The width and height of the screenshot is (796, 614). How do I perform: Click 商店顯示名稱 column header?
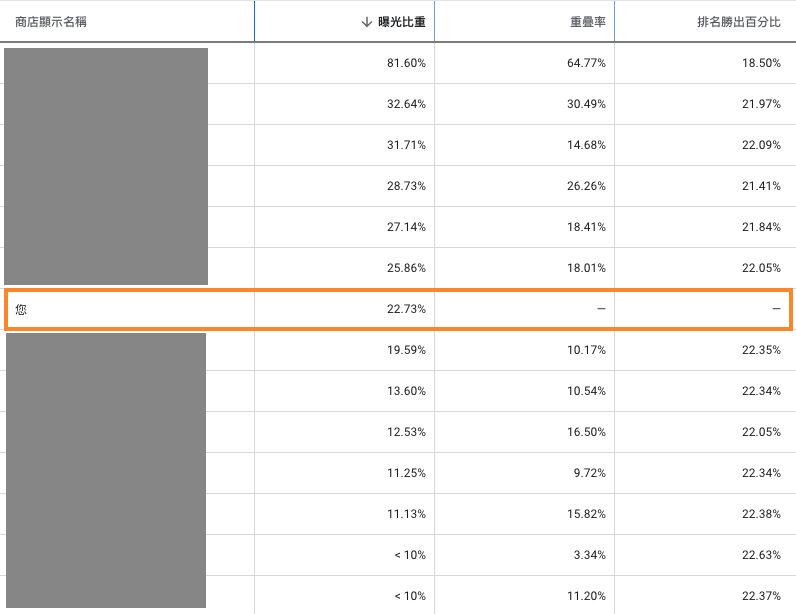pyautogui.click(x=51, y=22)
